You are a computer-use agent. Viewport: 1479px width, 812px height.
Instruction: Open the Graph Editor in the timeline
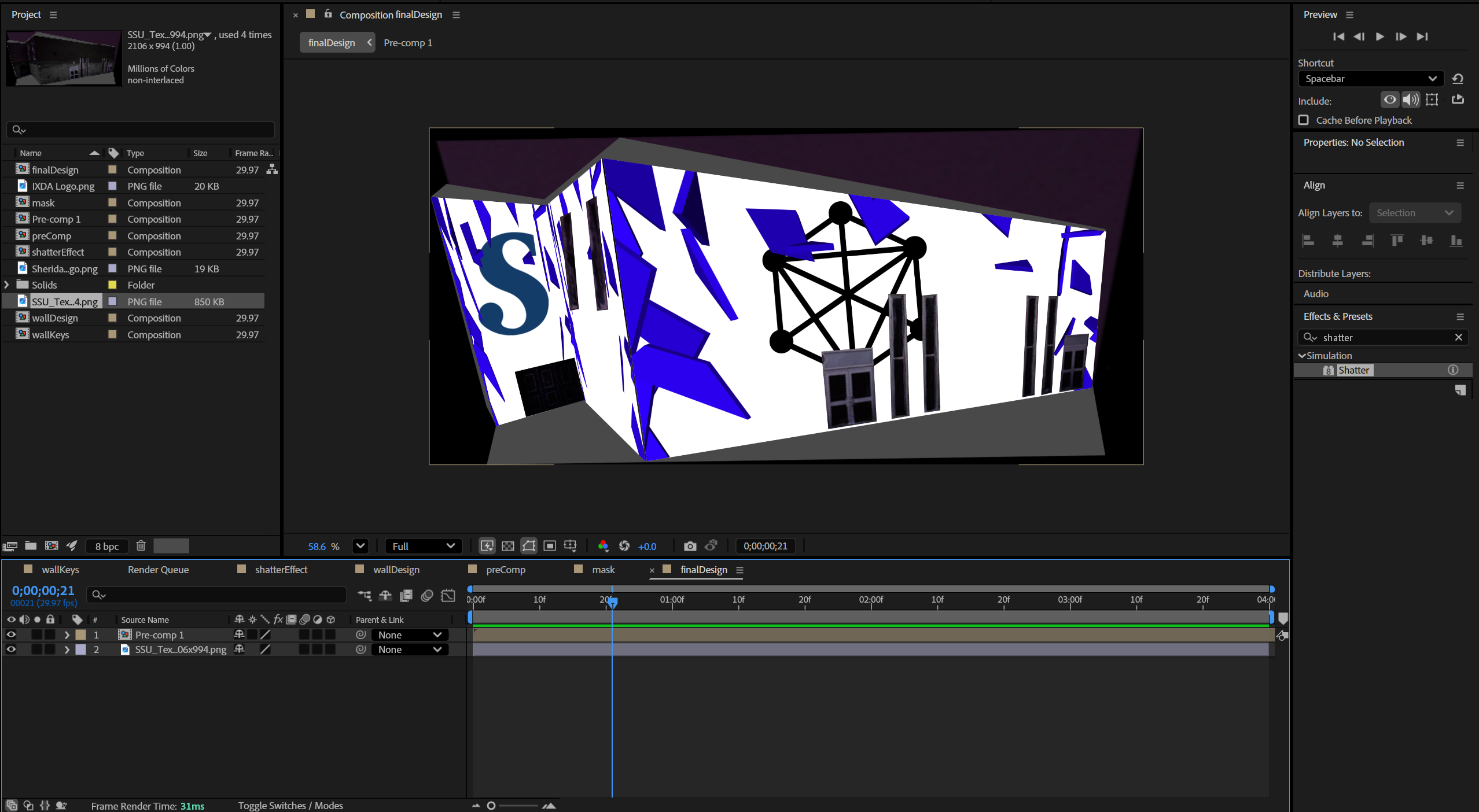coord(448,596)
